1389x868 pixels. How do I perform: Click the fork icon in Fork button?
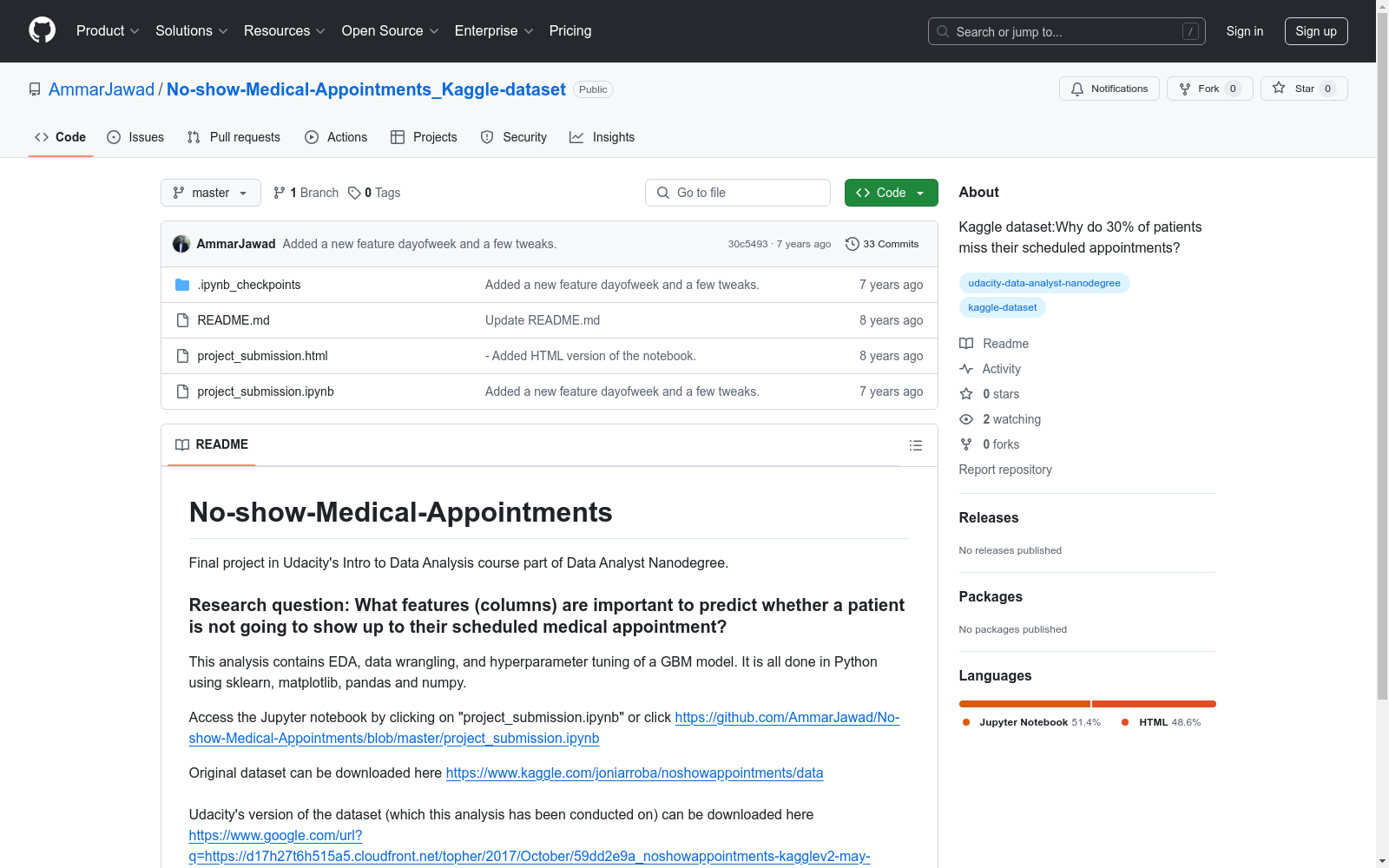(1185, 89)
